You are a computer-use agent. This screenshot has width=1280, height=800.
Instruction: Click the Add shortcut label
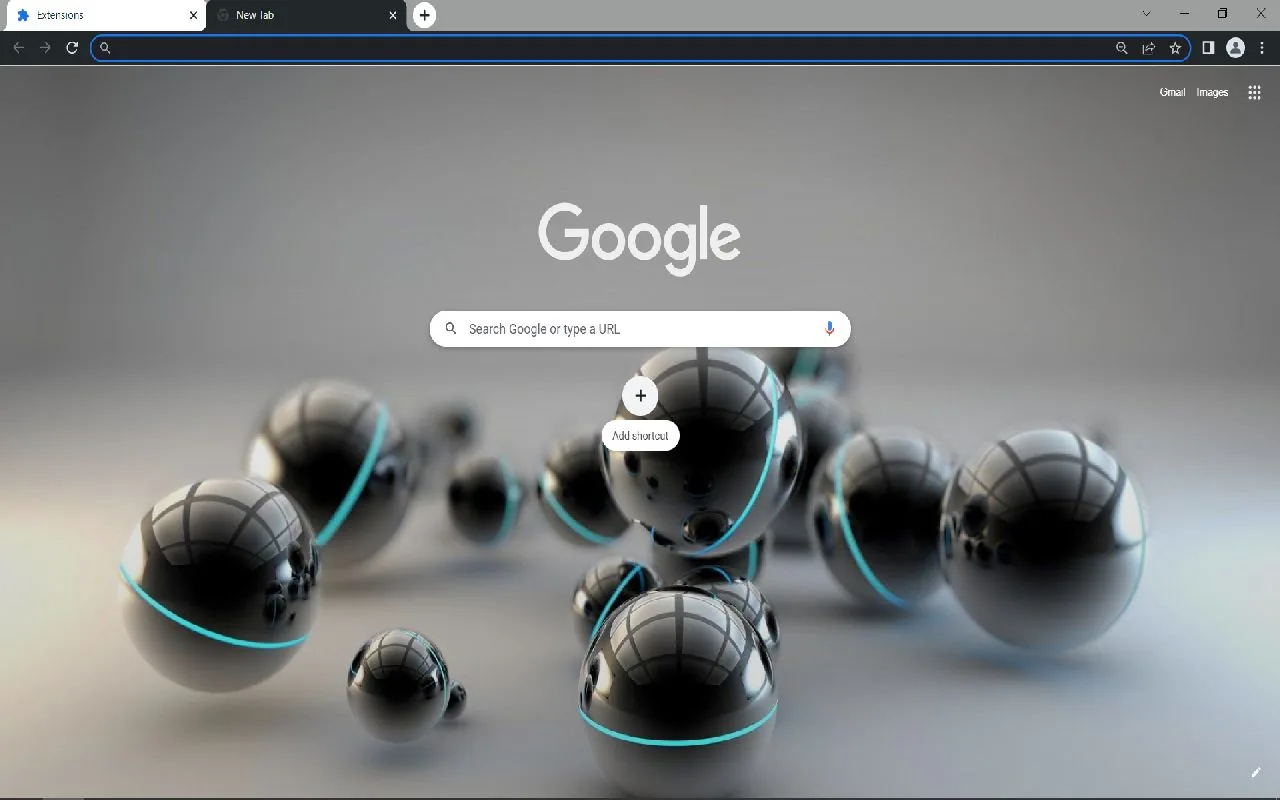pos(640,435)
